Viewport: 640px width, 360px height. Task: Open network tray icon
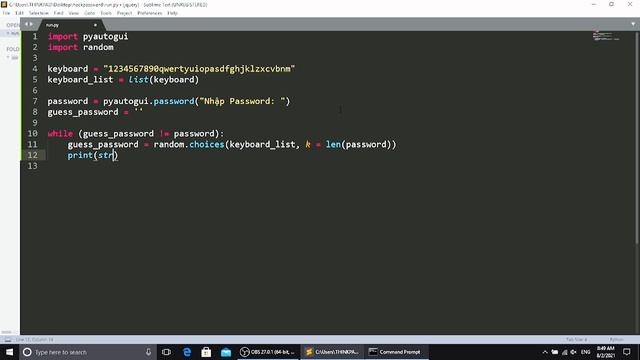click(564, 352)
